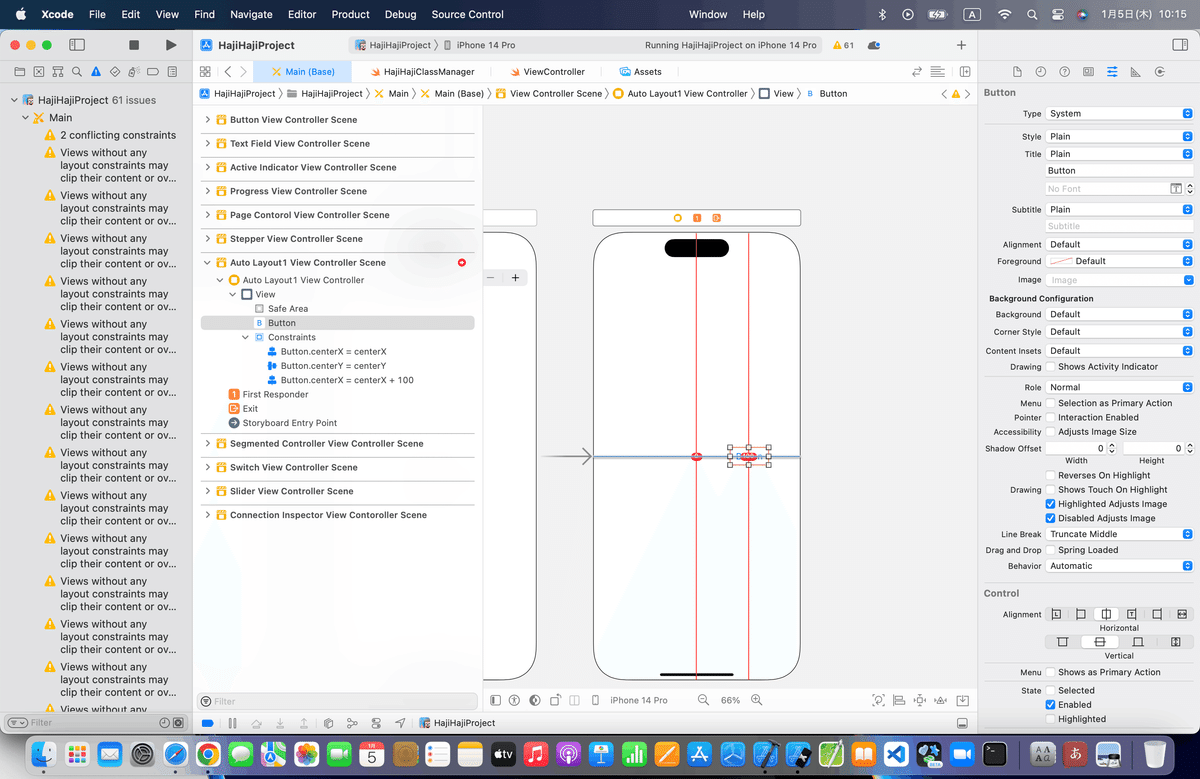The height and width of the screenshot is (779, 1200).
Task: Open the Align constraints menu
Action: (899, 700)
